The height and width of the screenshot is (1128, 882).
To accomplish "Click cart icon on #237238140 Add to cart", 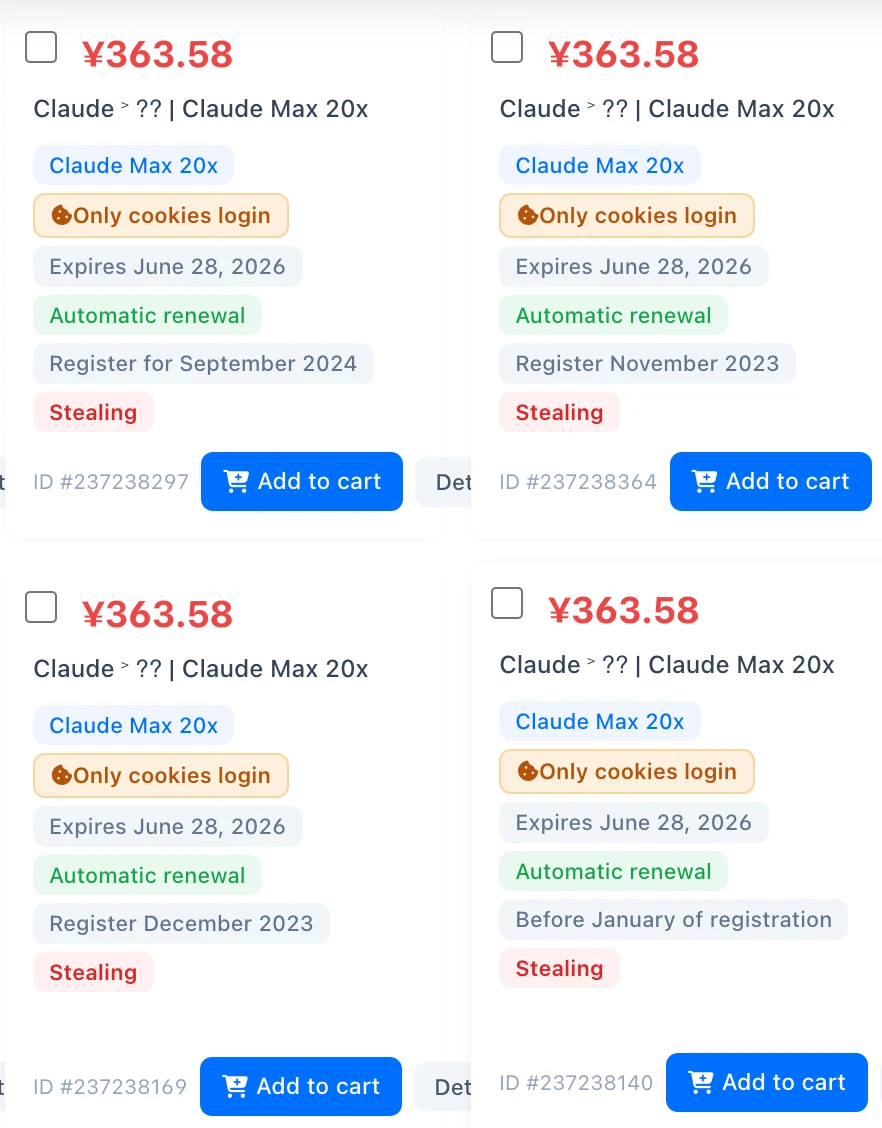I will click(x=701, y=1082).
